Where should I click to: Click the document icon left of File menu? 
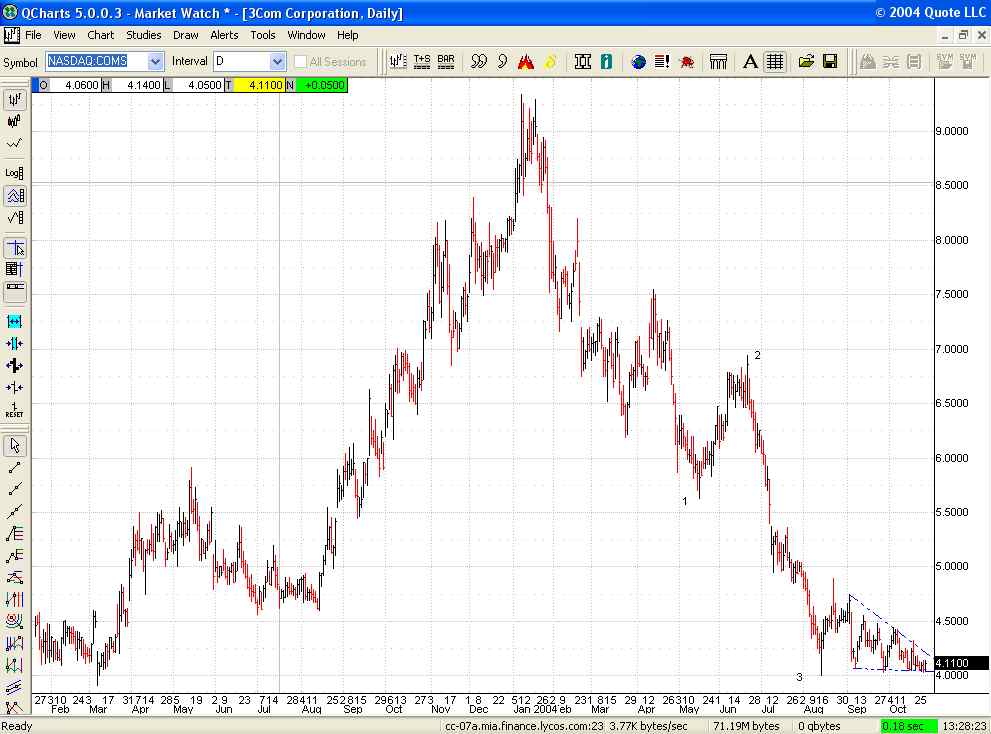click(x=11, y=35)
